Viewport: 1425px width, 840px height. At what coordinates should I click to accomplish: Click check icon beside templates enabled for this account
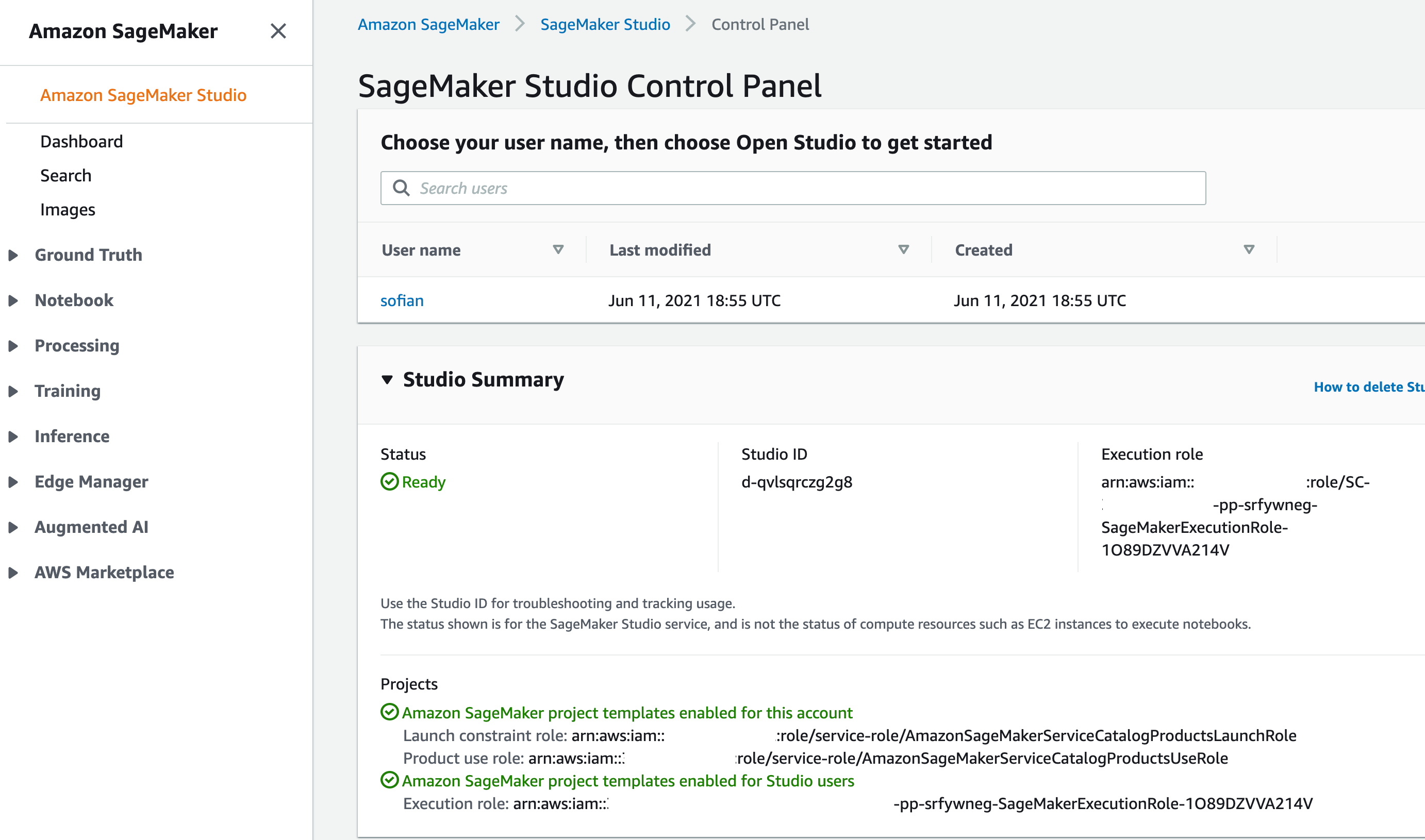(390, 712)
